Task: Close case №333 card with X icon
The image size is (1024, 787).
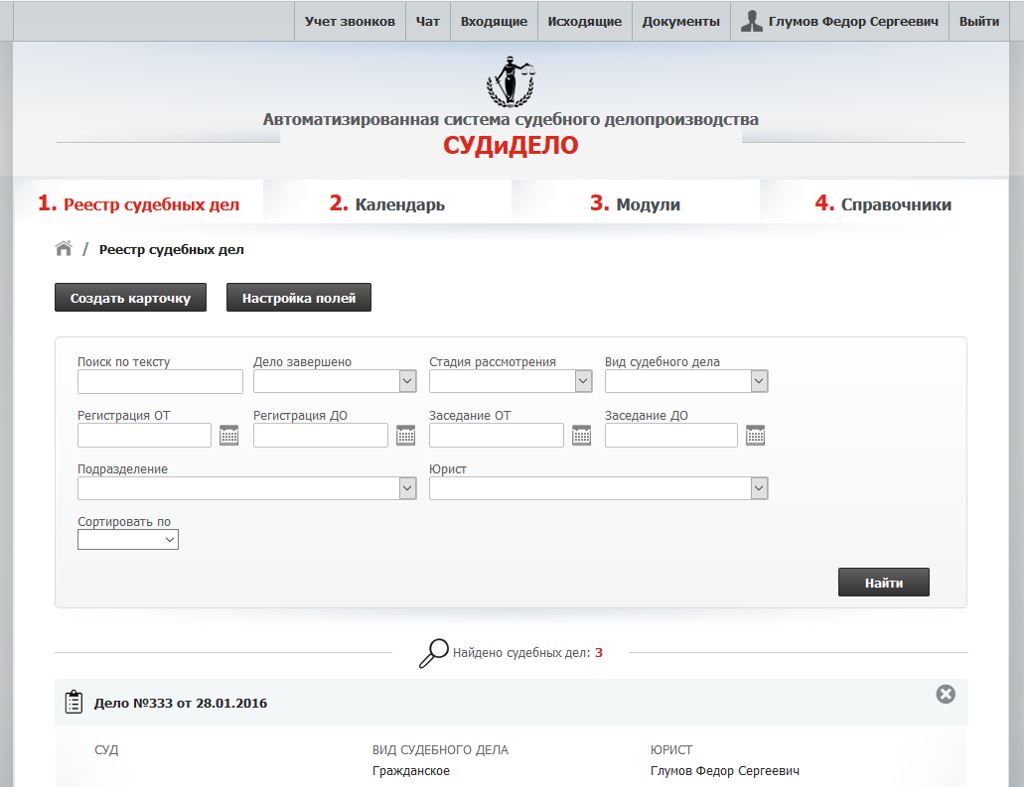Action: (945, 694)
